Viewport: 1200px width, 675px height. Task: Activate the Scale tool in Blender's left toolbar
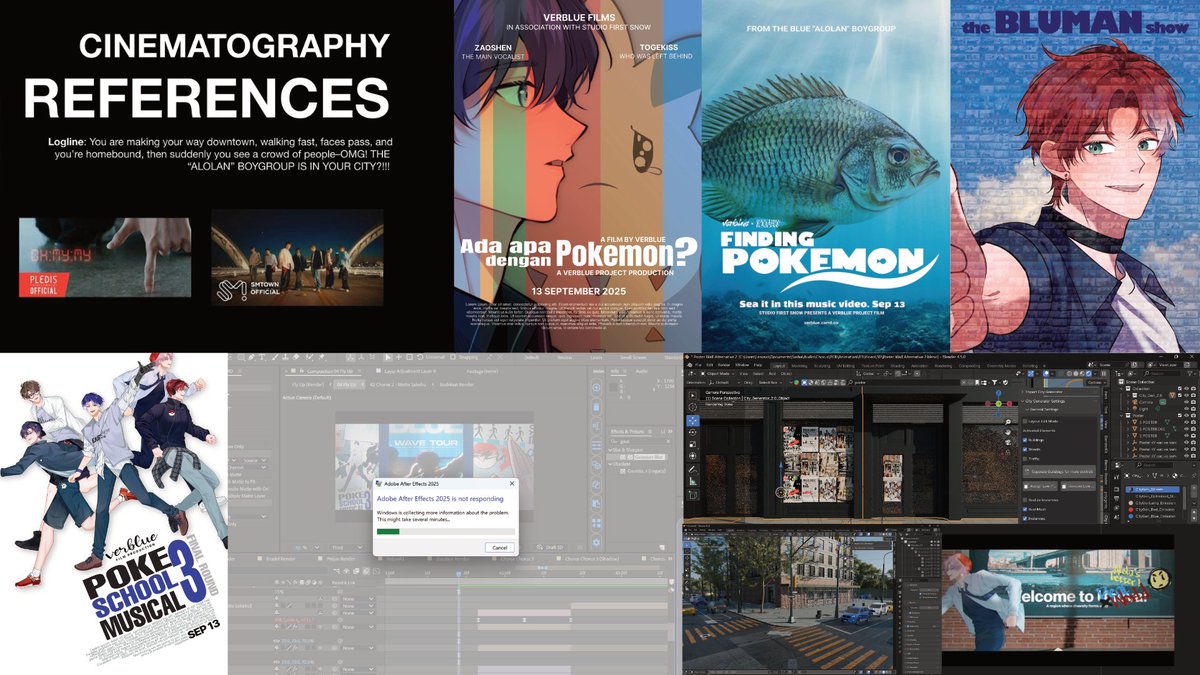point(692,444)
